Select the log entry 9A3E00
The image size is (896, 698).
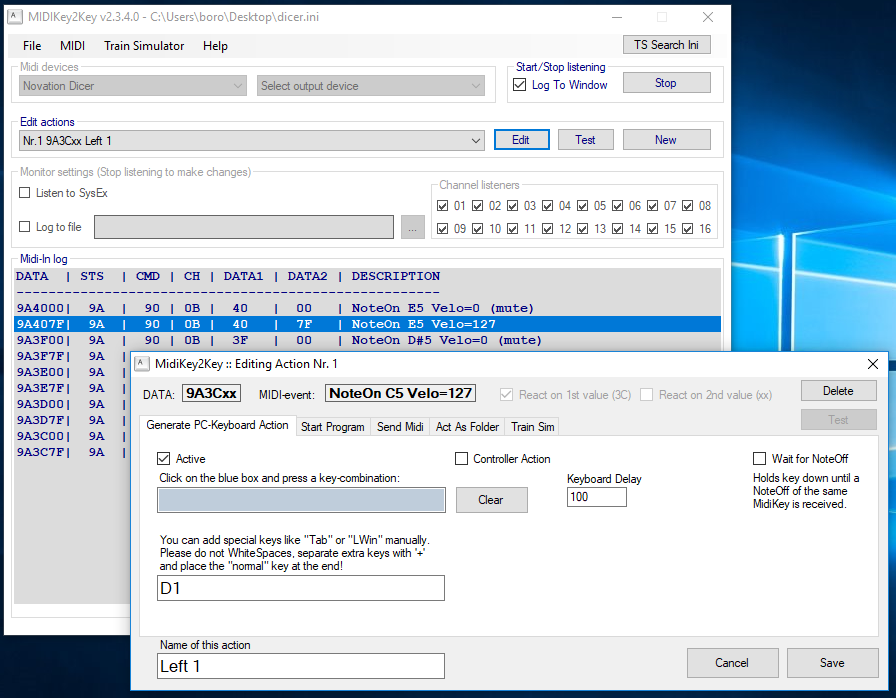point(72,372)
